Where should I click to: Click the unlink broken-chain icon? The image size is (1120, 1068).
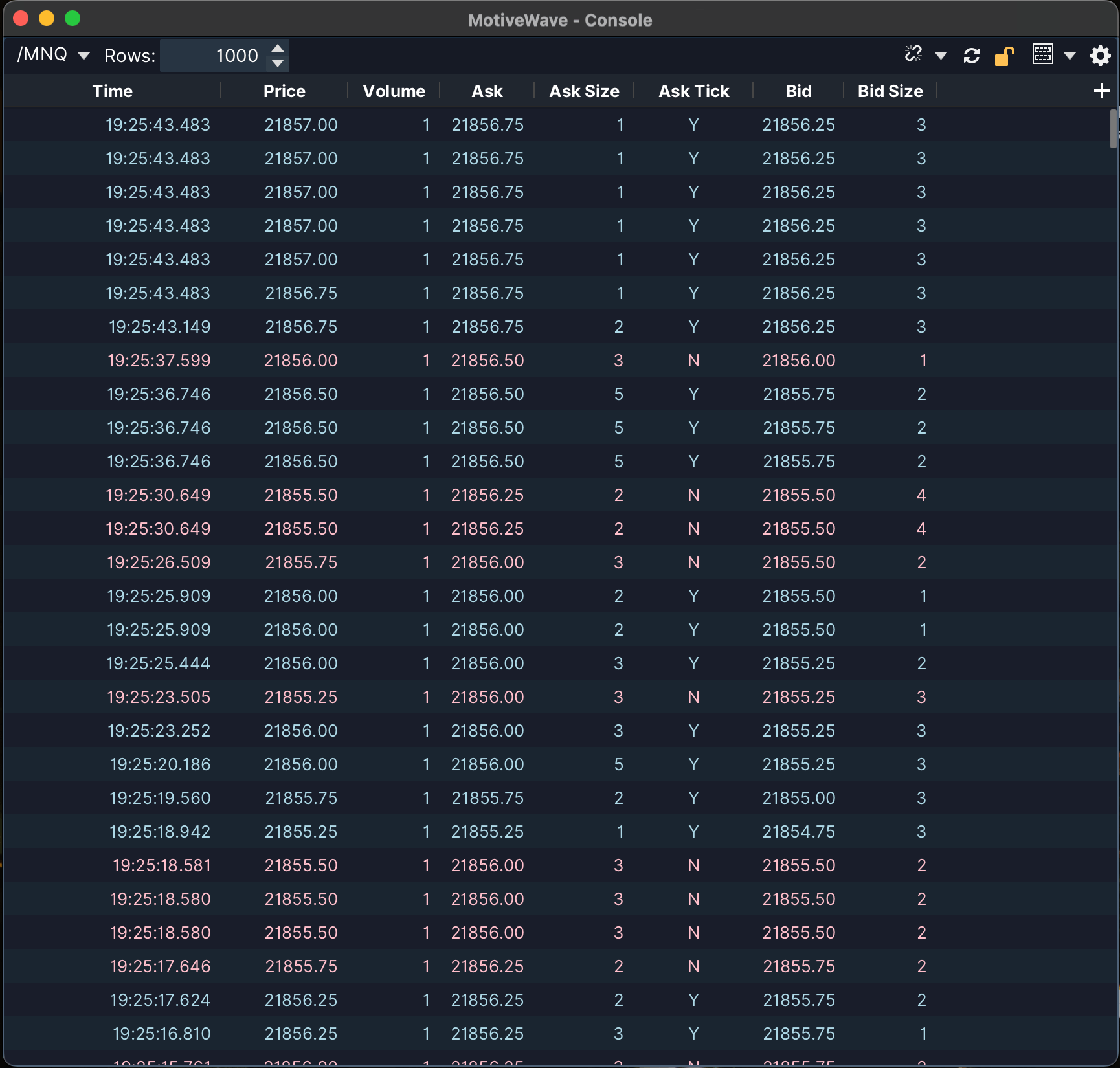[913, 54]
